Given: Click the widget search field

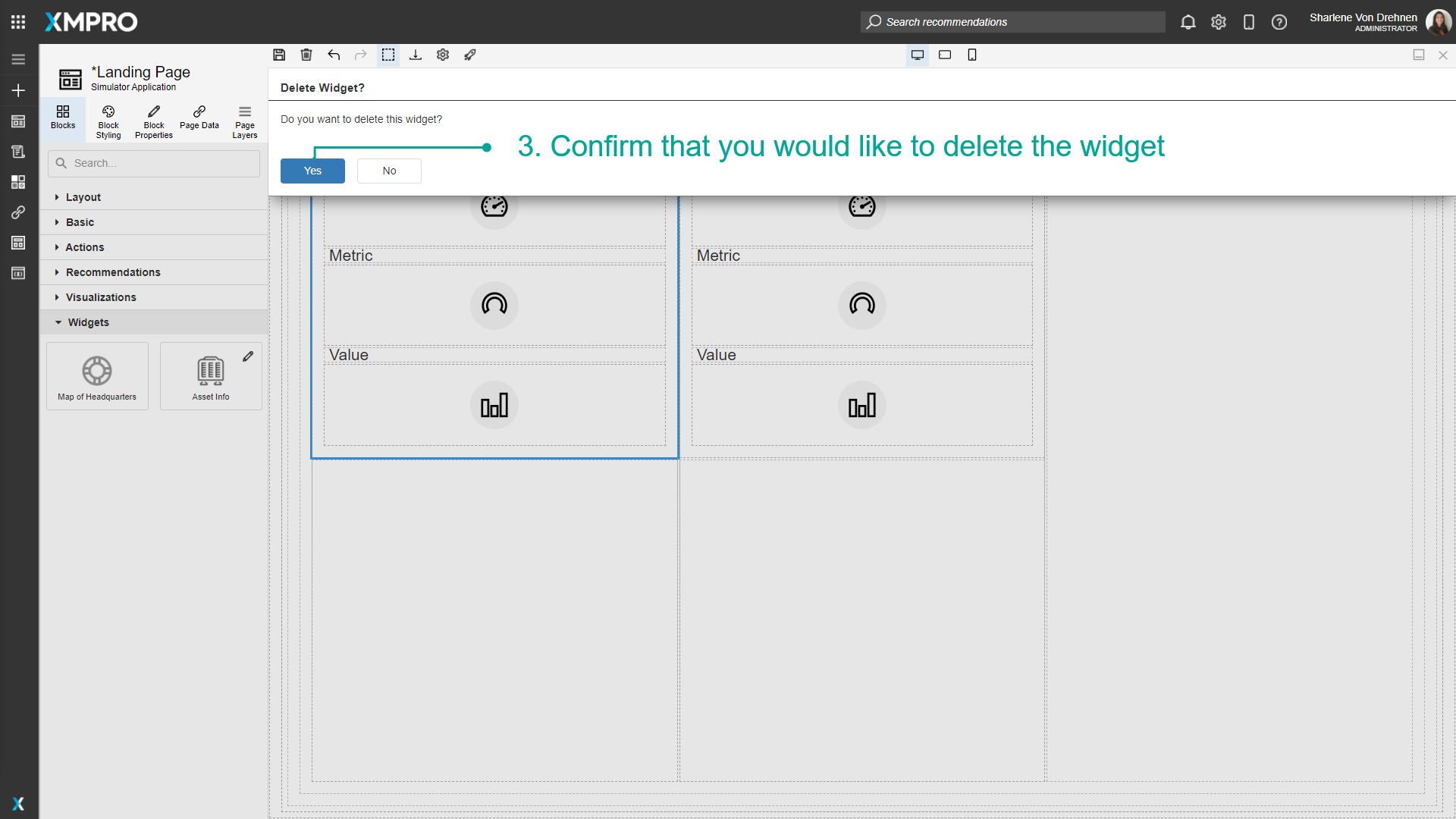Looking at the screenshot, I should click(153, 163).
